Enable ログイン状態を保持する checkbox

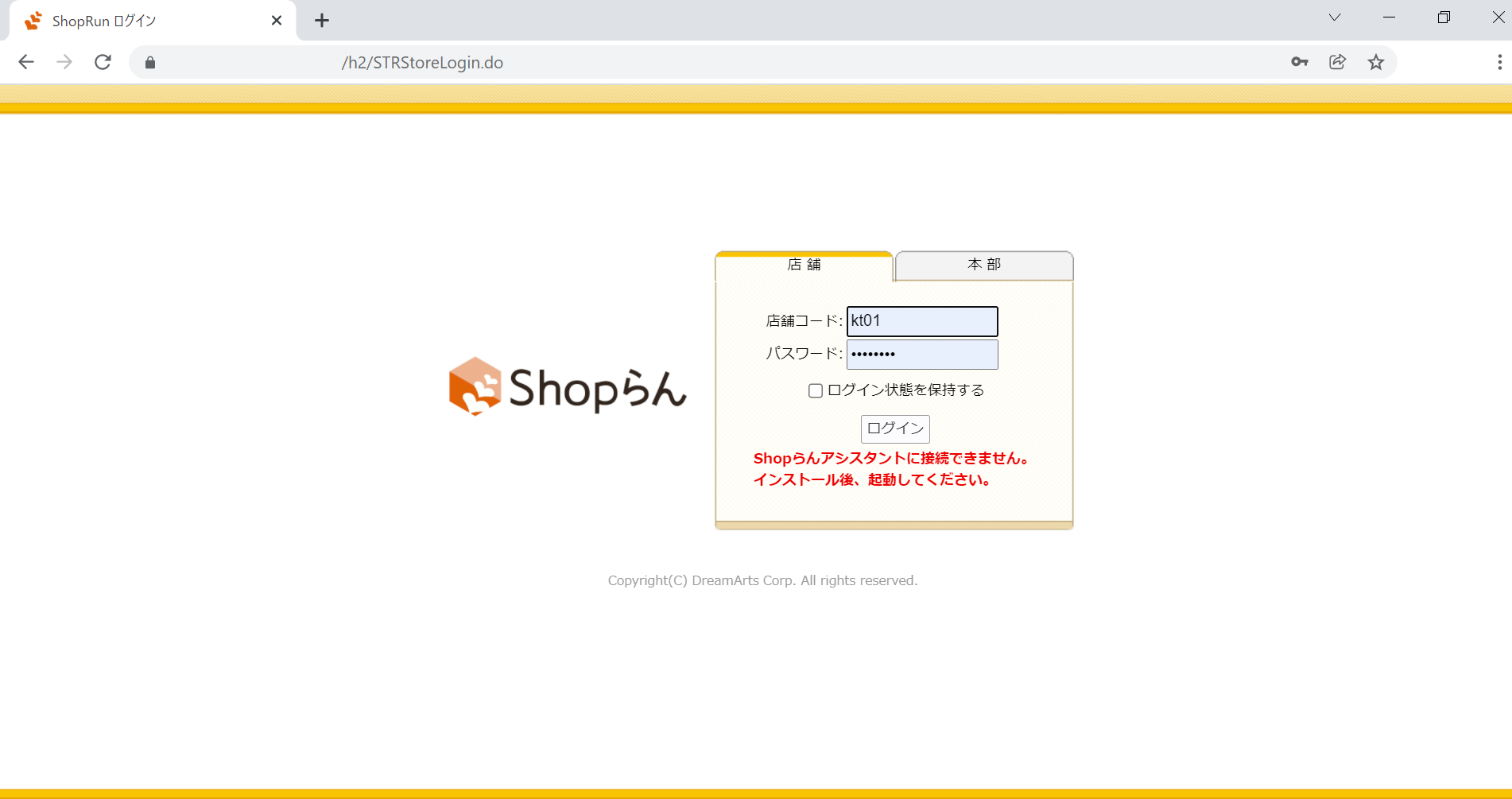coord(815,390)
